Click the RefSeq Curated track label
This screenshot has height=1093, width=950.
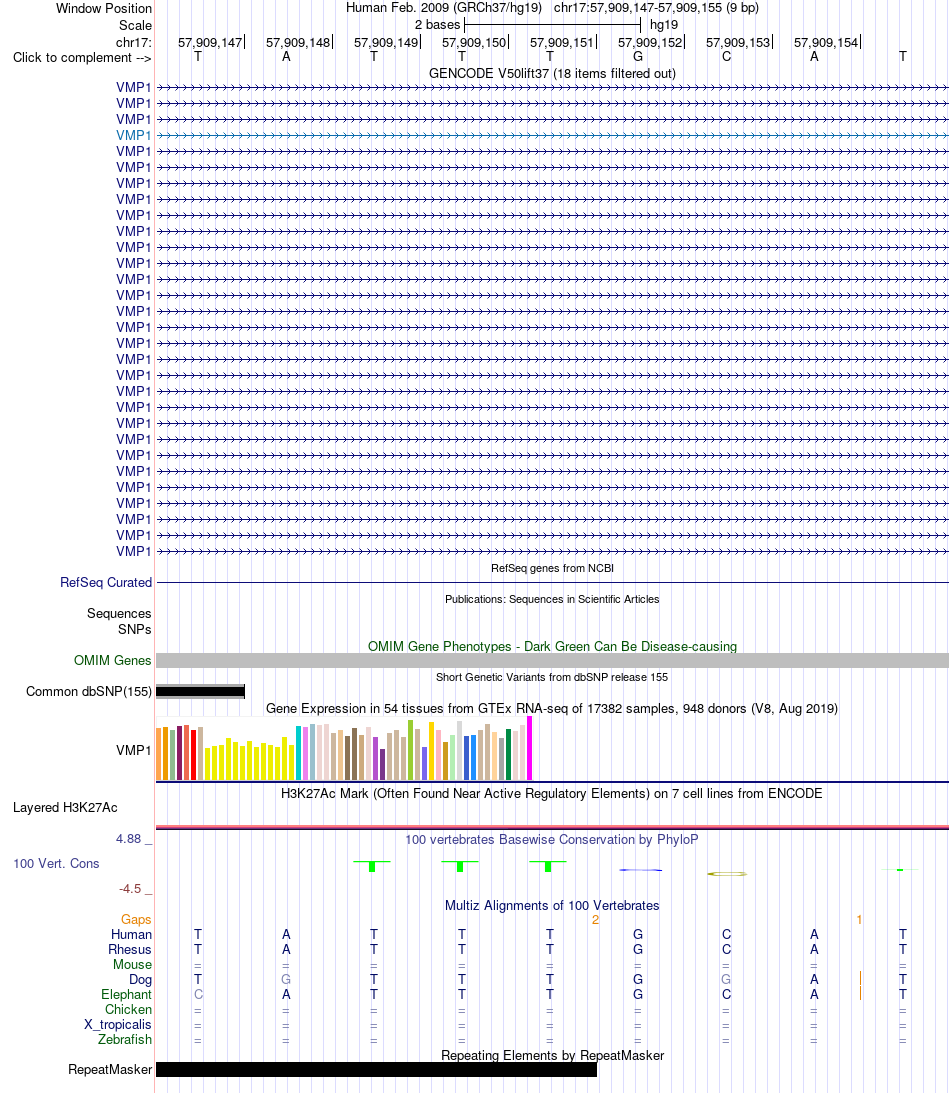pos(106,582)
